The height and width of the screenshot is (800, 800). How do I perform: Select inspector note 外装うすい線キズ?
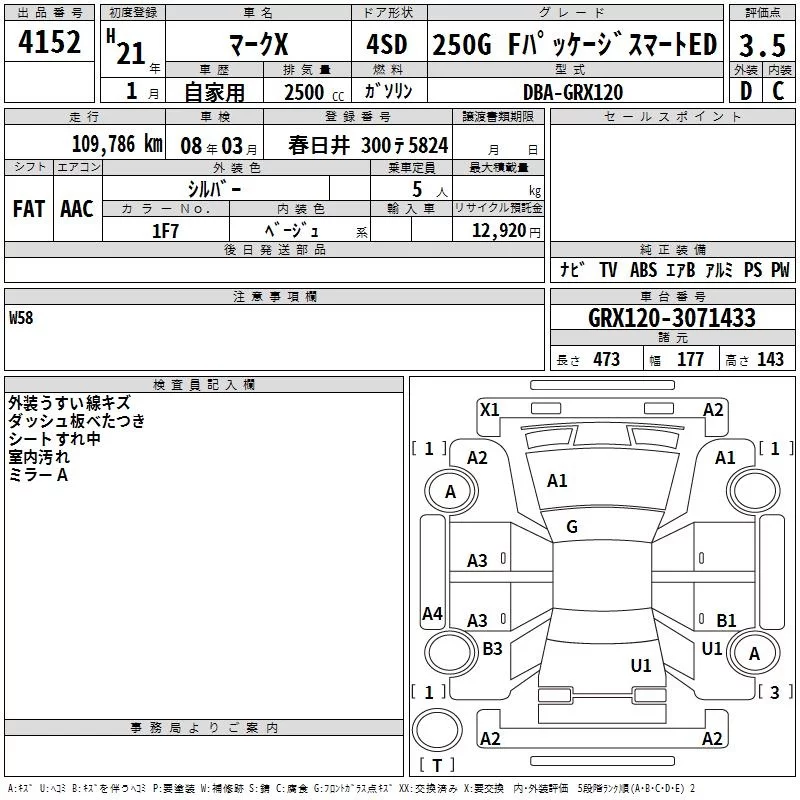tap(69, 403)
